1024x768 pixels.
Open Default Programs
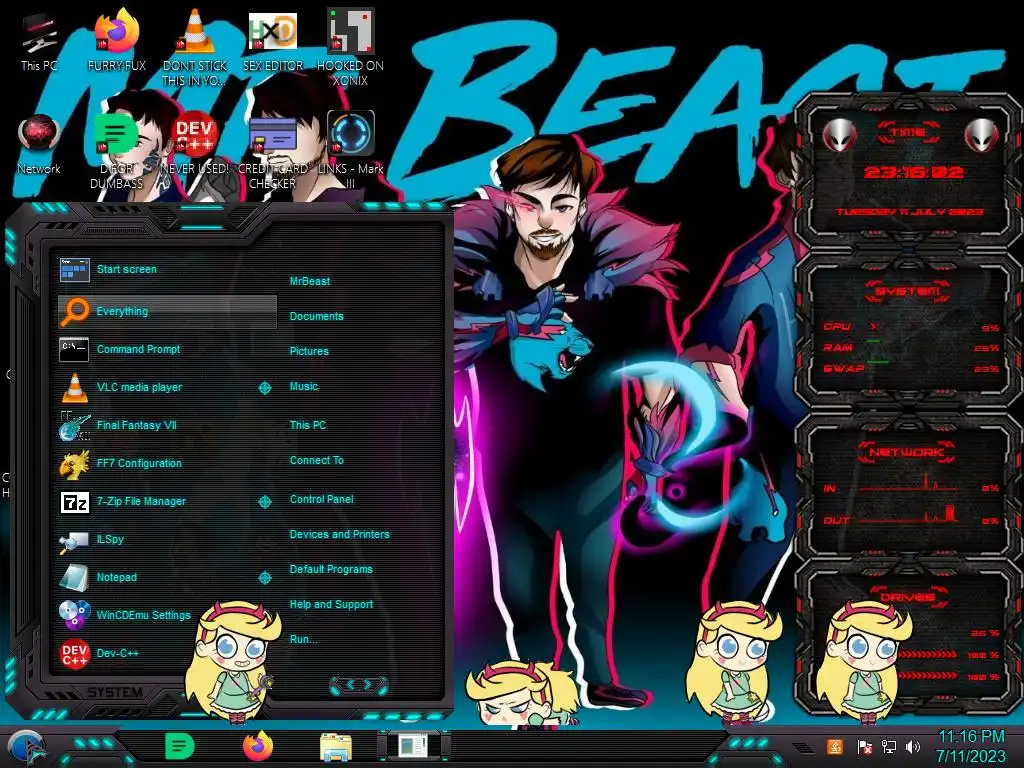pyautogui.click(x=331, y=569)
